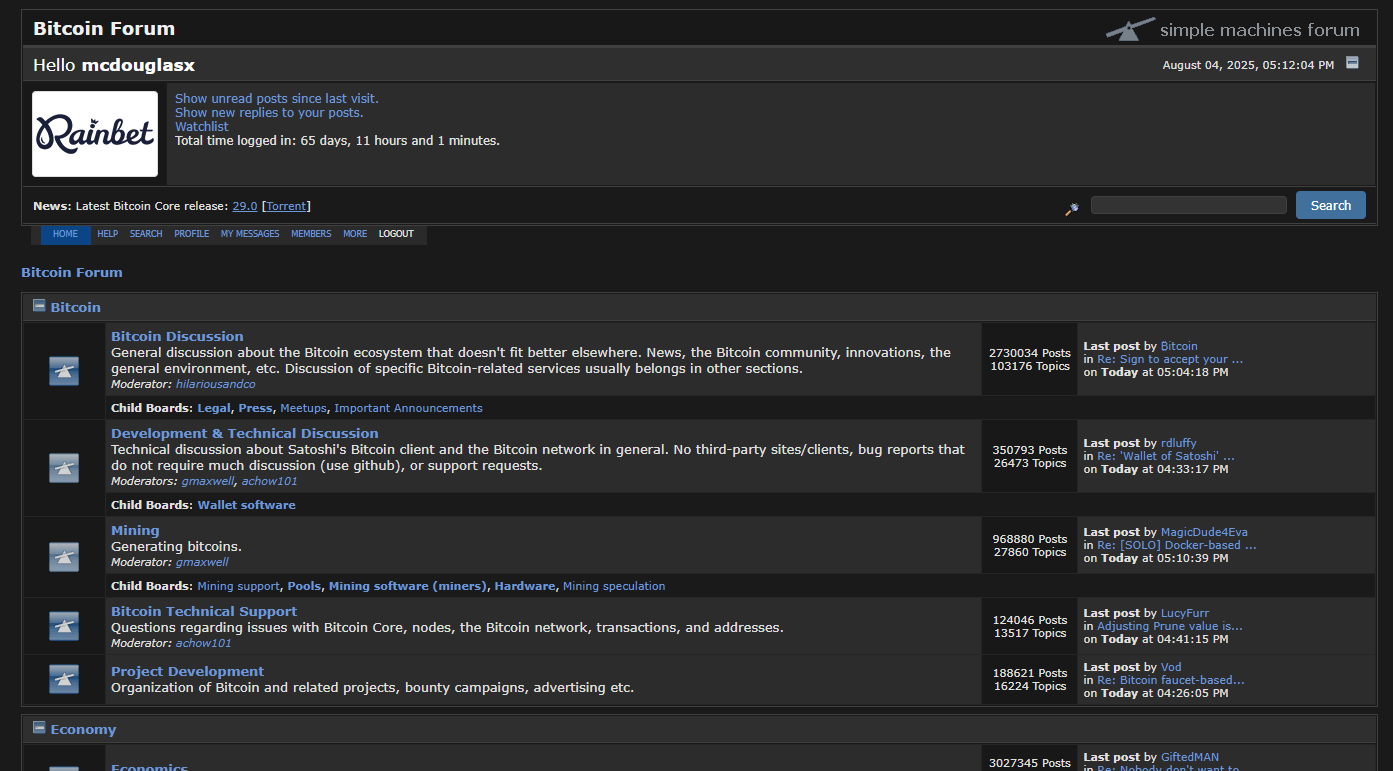Open the Pools child board
1393x771 pixels.
pyautogui.click(x=305, y=586)
